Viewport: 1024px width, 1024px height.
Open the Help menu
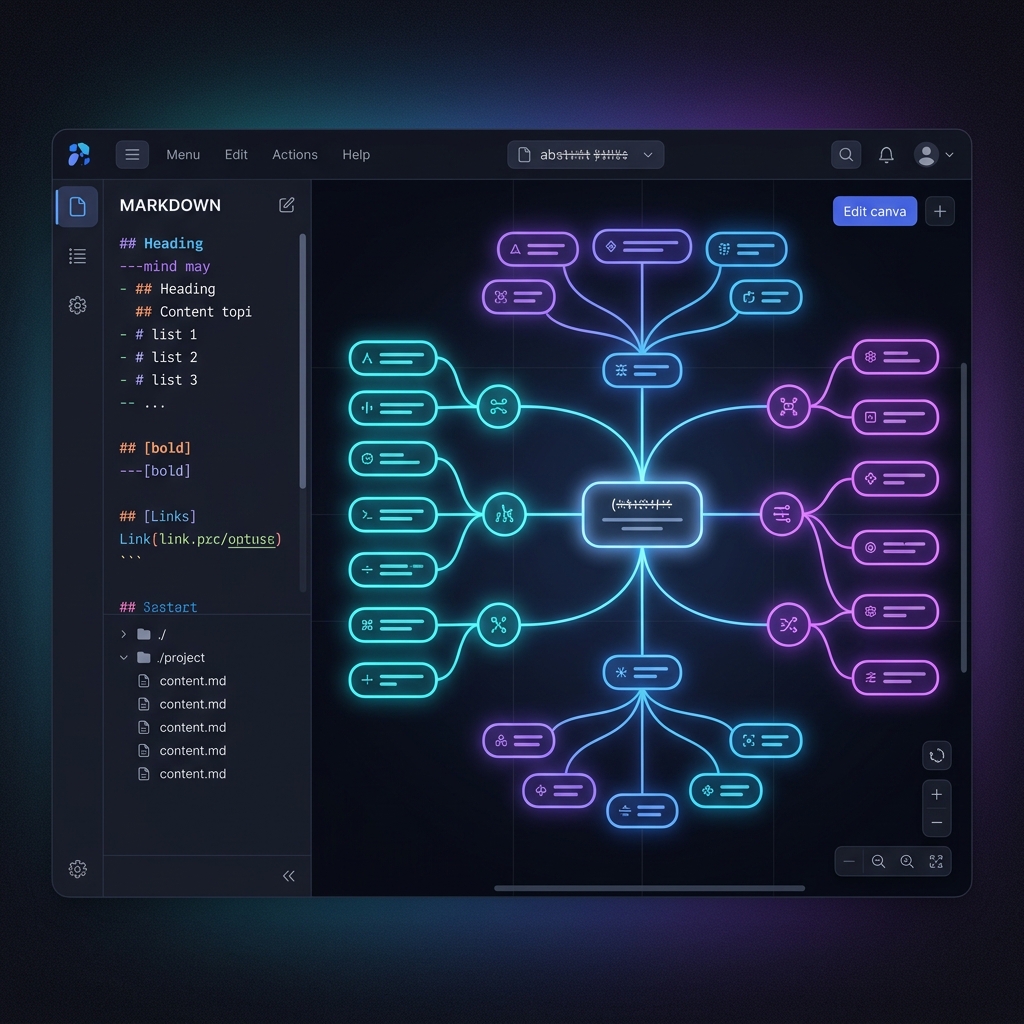click(x=356, y=155)
